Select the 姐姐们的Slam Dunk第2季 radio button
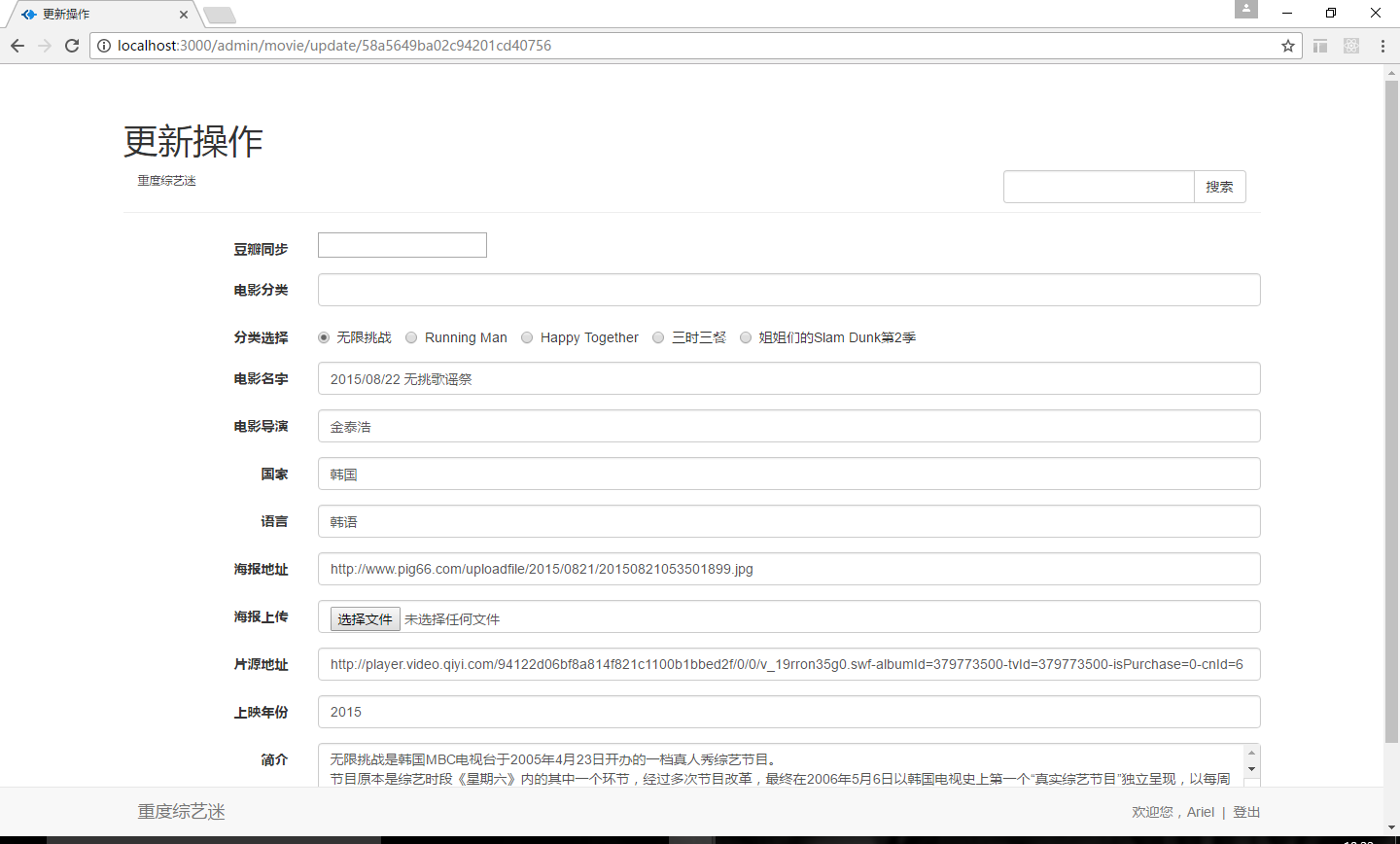Viewport: 1400px width, 844px height. click(746, 337)
